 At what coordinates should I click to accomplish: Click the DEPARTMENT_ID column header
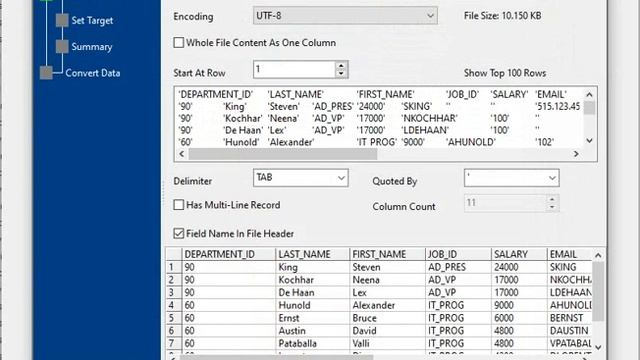229,254
